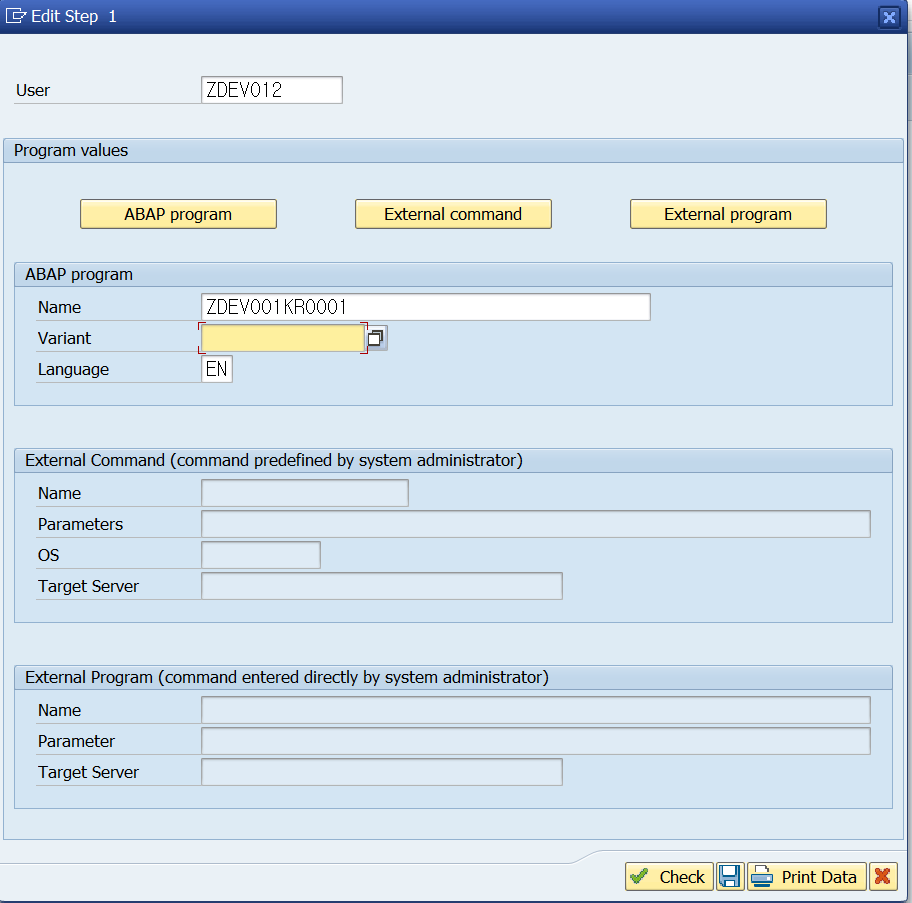Click the printer icon on Print Data
Screen dimensions: 912x903
click(762, 876)
